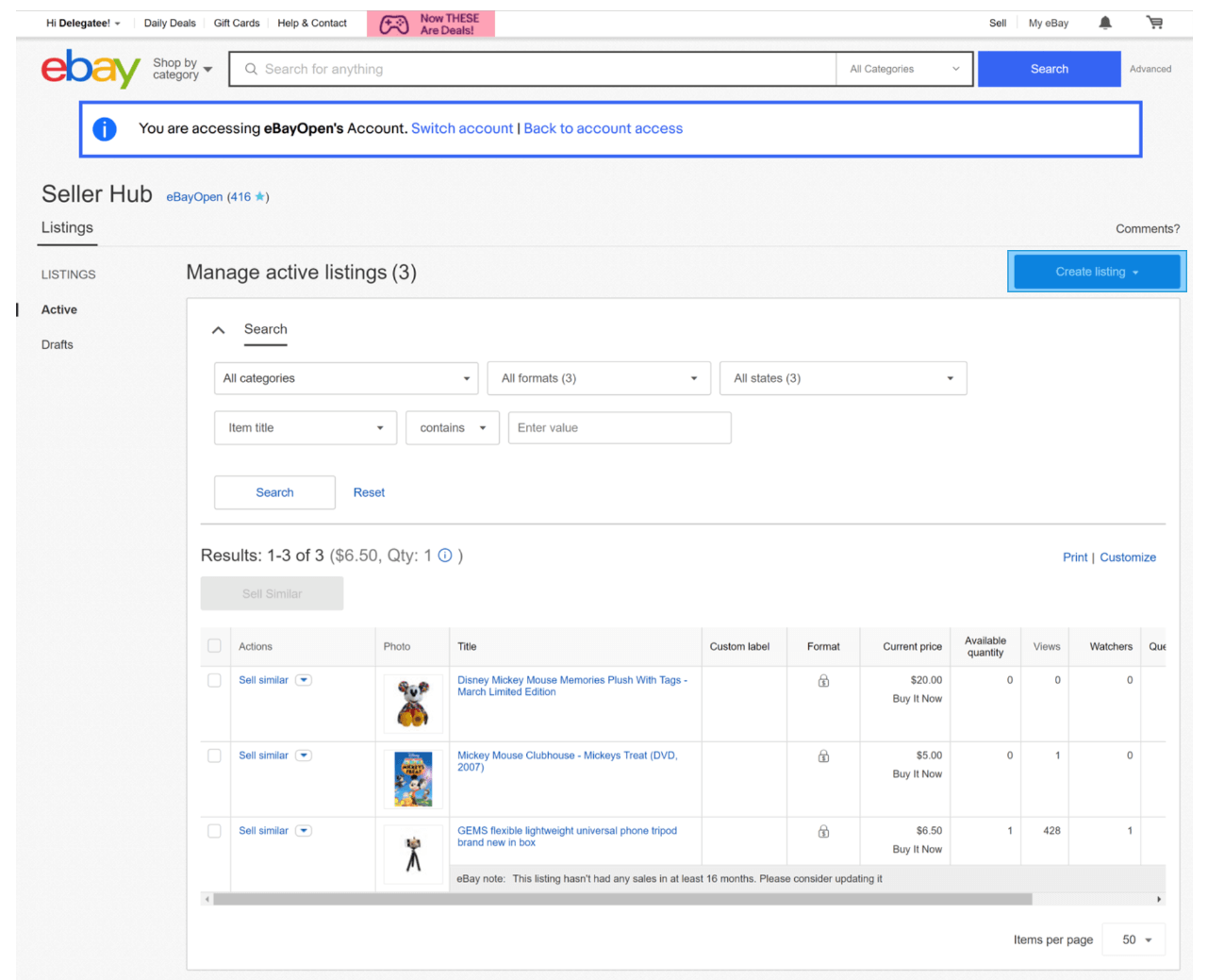Image resolution: width=1208 pixels, height=980 pixels.
Task: Open Help & Contact
Action: pos(312,24)
